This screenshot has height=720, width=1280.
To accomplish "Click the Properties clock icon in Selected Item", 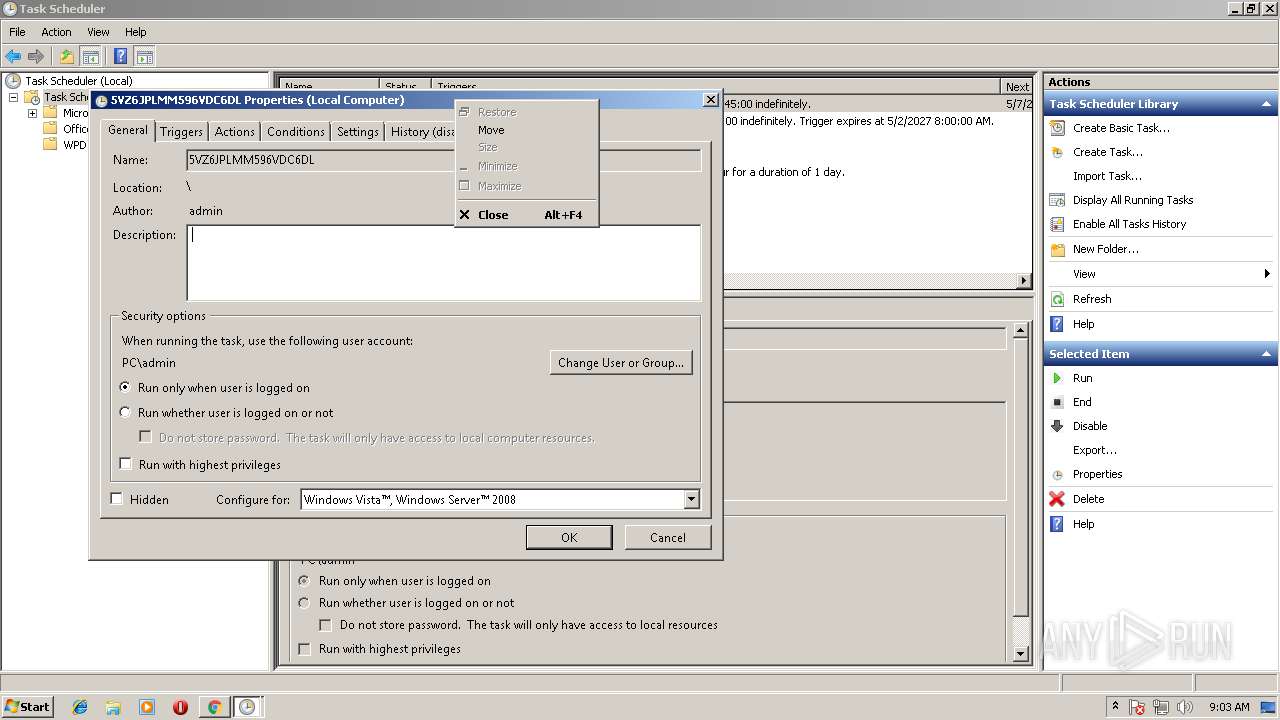I will (x=1057, y=474).
